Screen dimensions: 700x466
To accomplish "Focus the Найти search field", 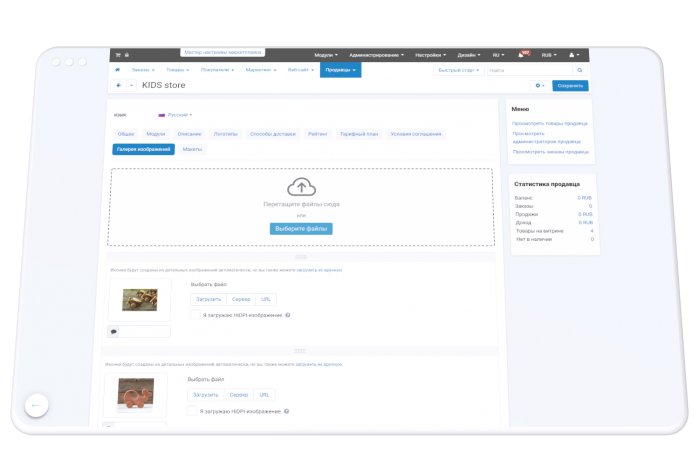I will pos(529,70).
